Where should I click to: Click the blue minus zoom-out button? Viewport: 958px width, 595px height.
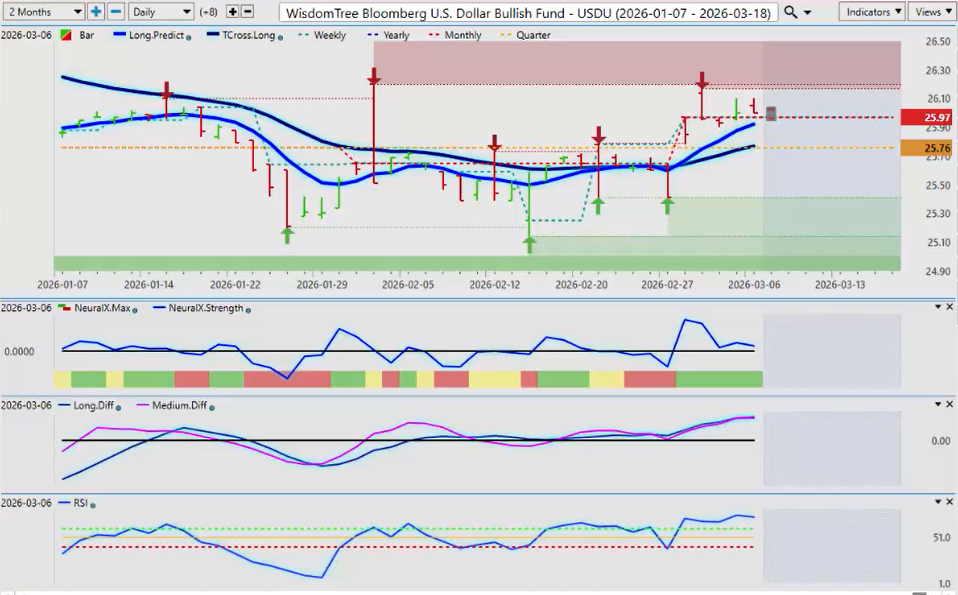[116, 12]
